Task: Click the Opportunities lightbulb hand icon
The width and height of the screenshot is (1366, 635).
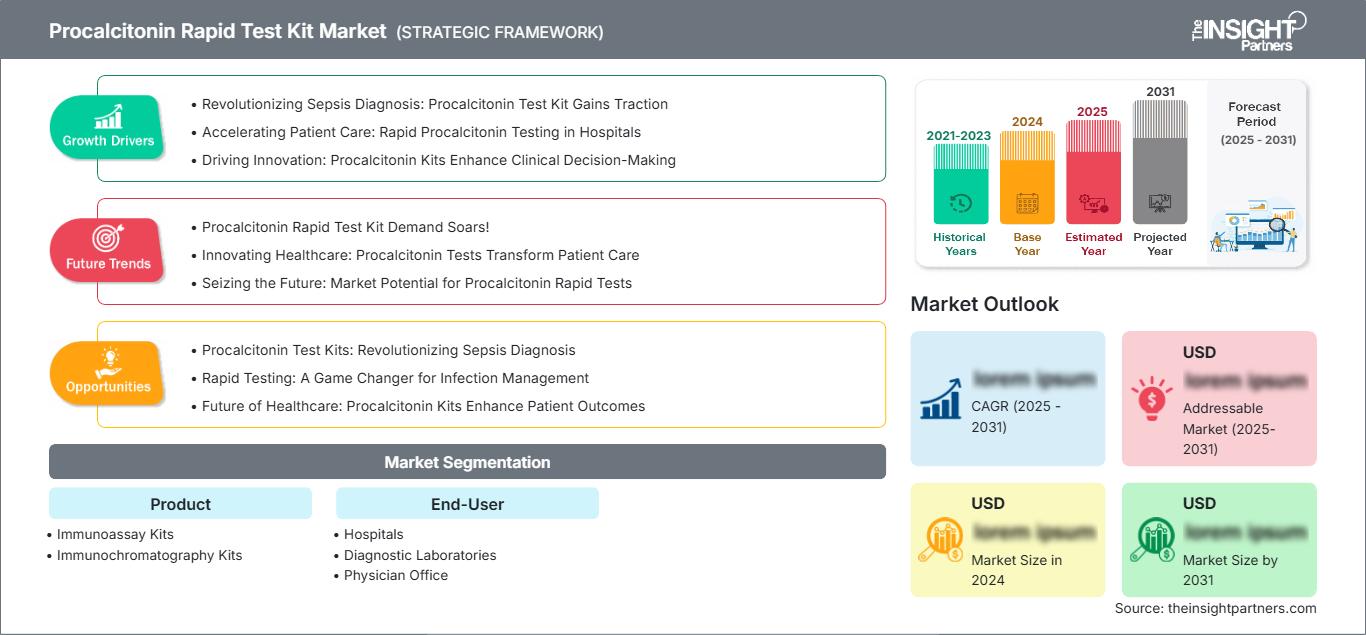Action: (108, 362)
